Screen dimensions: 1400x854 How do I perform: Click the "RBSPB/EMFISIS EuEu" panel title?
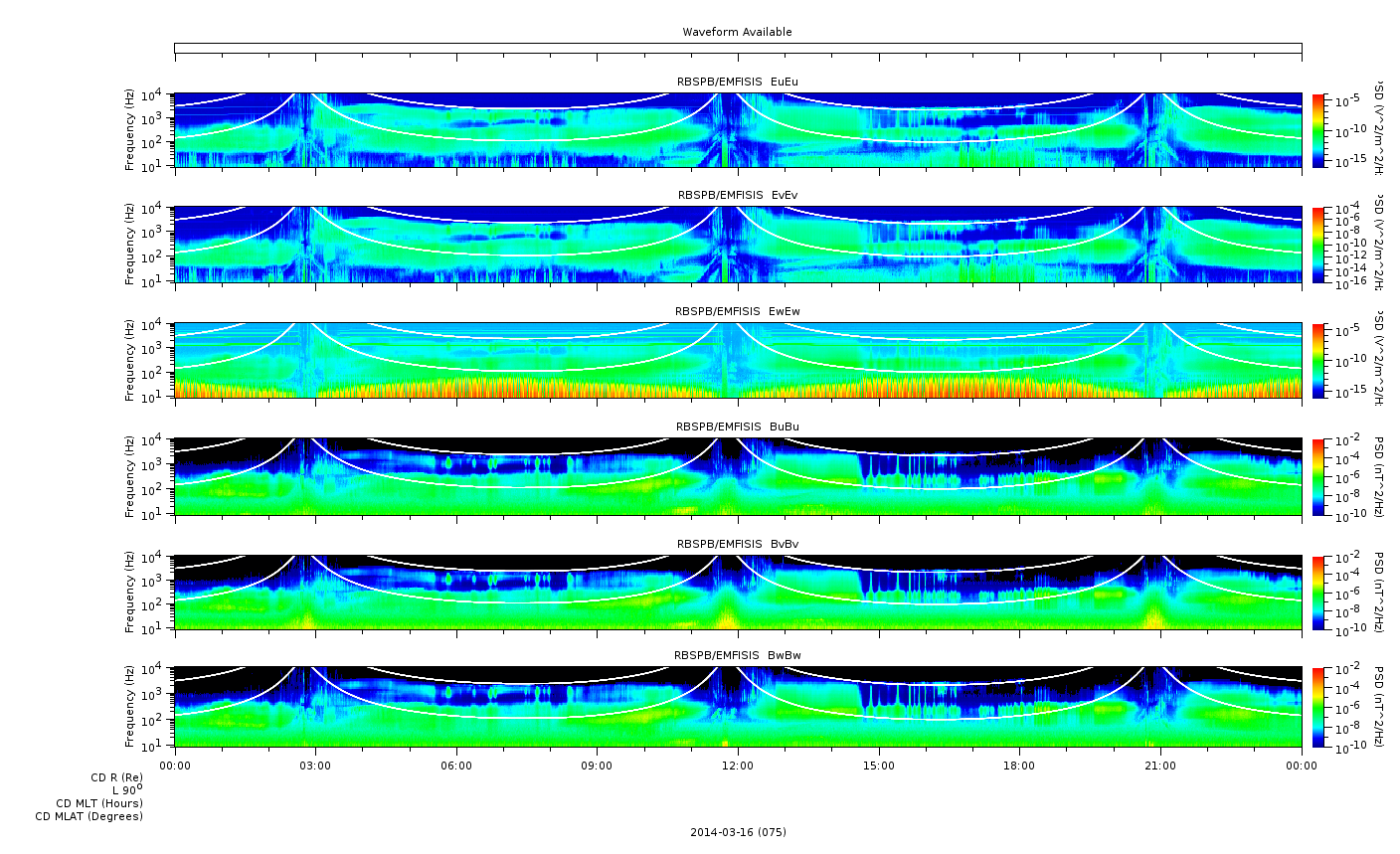[x=738, y=82]
